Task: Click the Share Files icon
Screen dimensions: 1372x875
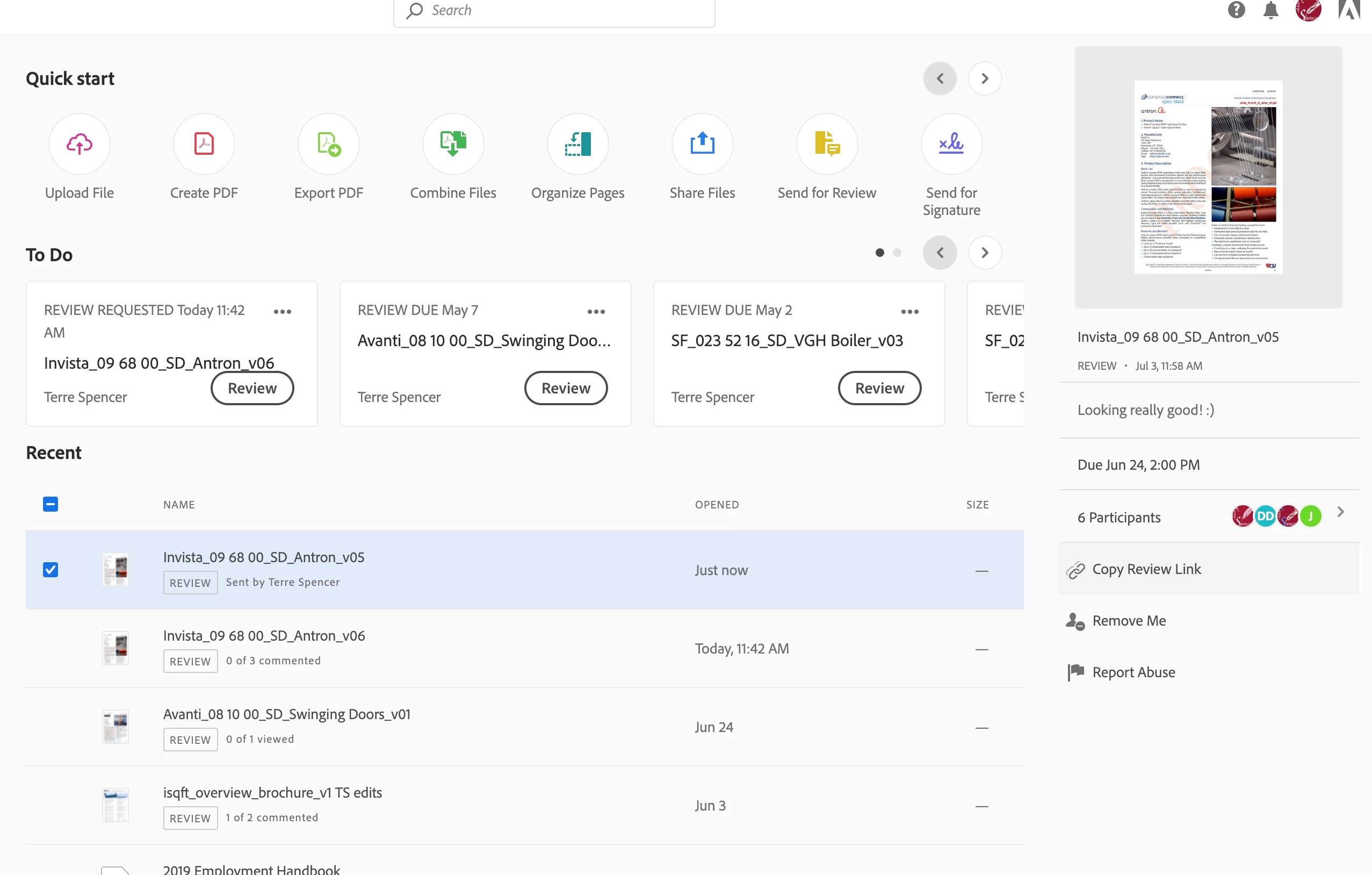Action: click(702, 144)
